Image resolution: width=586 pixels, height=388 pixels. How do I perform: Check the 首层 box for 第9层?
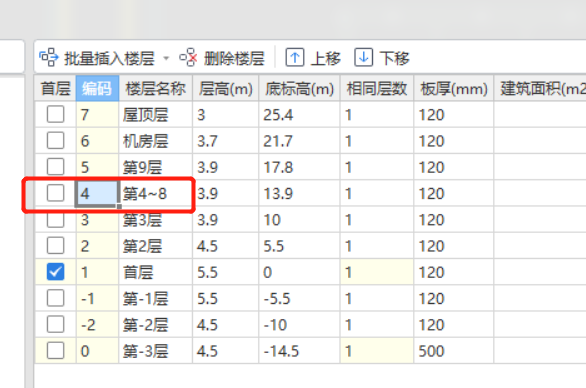[55, 167]
